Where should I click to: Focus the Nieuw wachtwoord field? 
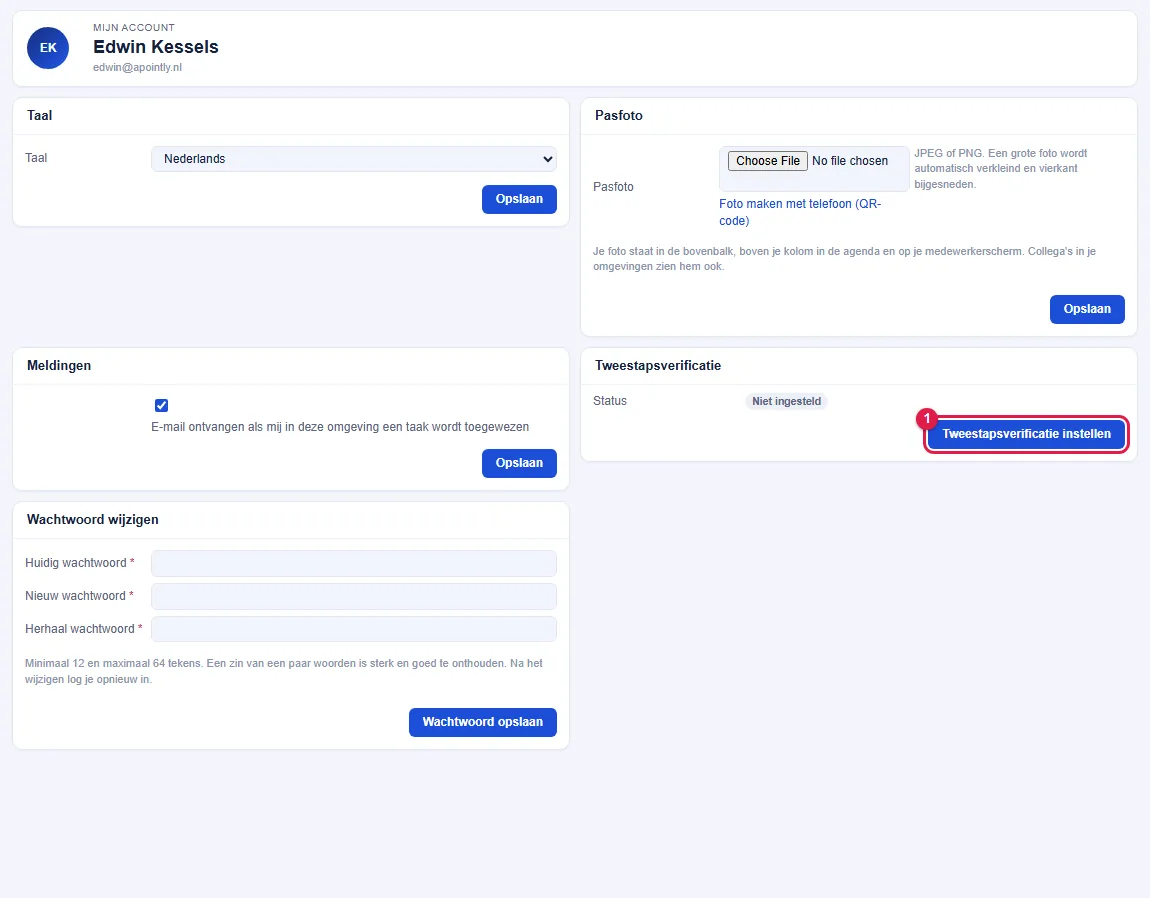[354, 596]
